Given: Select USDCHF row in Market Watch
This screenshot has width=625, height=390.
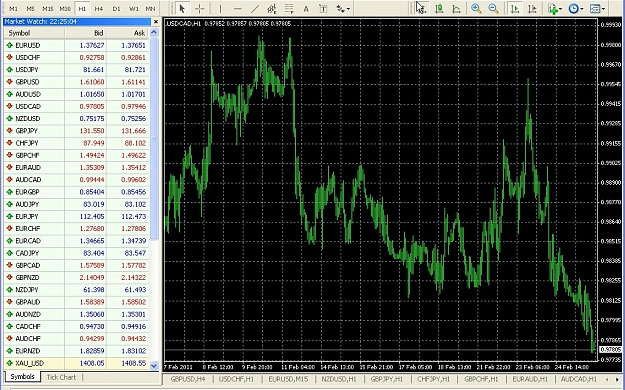Looking at the screenshot, I should coord(77,57).
